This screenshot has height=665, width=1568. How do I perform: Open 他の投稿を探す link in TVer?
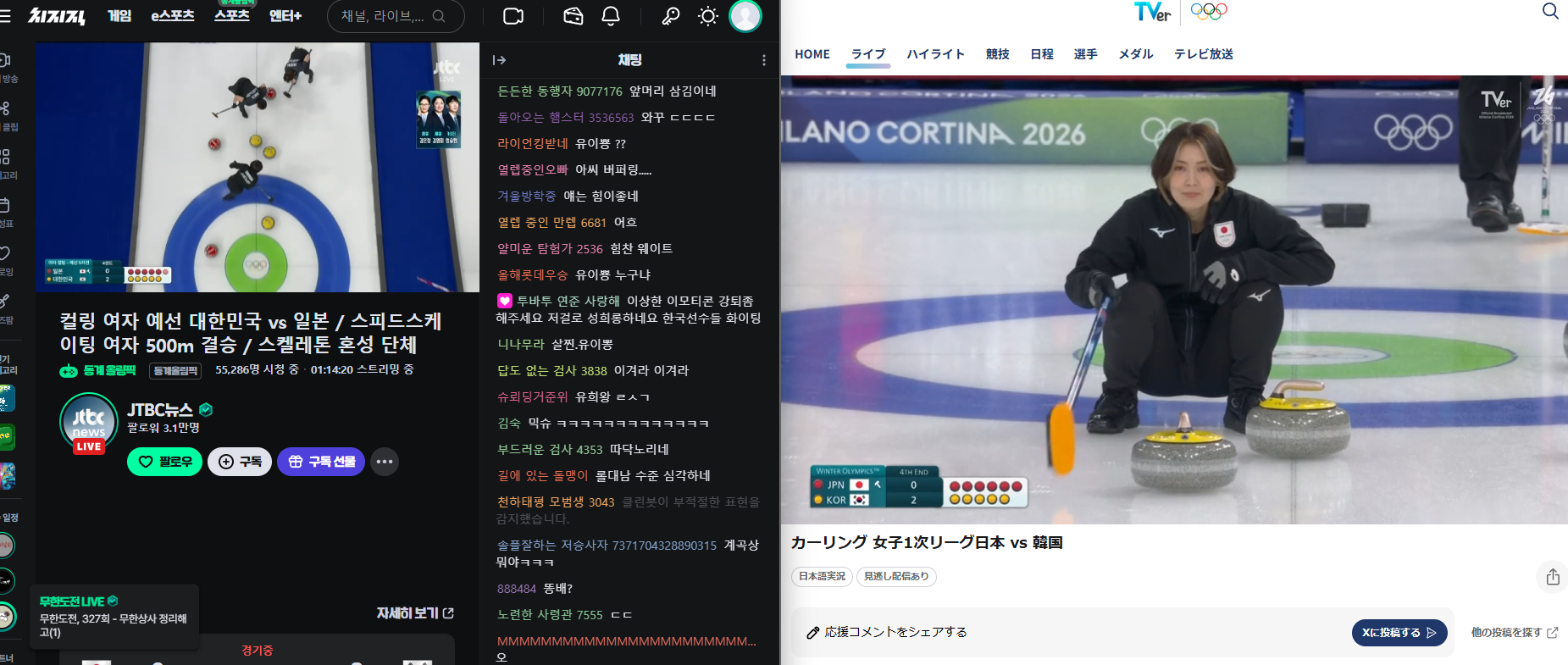point(1515,633)
